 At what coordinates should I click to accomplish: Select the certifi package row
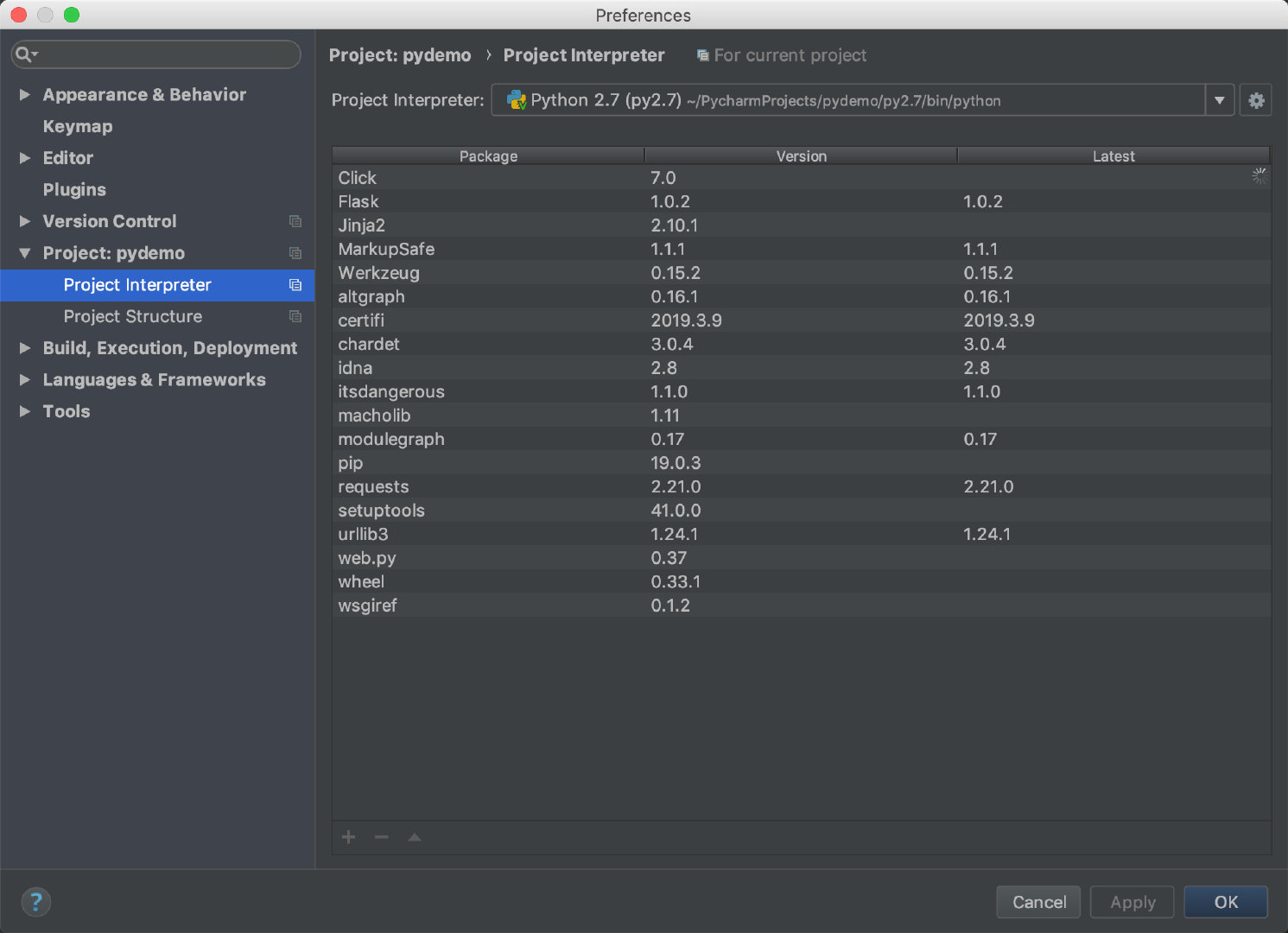click(802, 321)
